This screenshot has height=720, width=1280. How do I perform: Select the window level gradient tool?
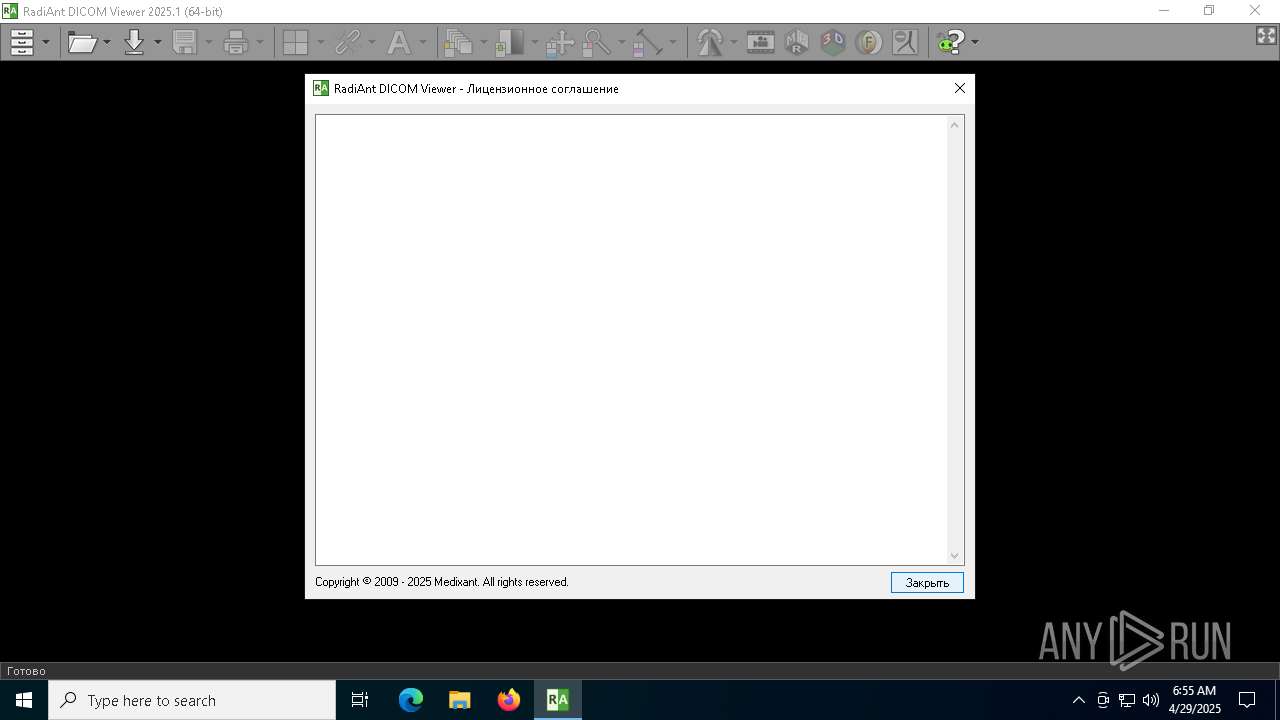click(510, 42)
